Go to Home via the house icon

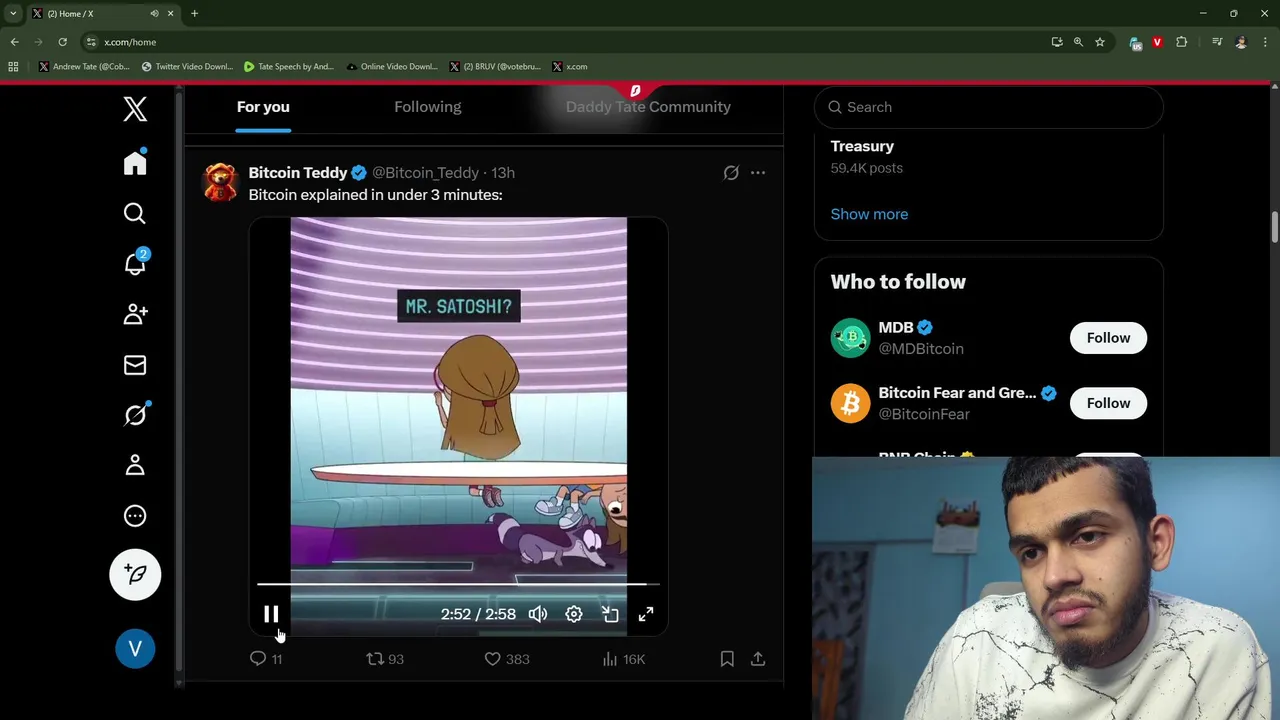(x=135, y=162)
